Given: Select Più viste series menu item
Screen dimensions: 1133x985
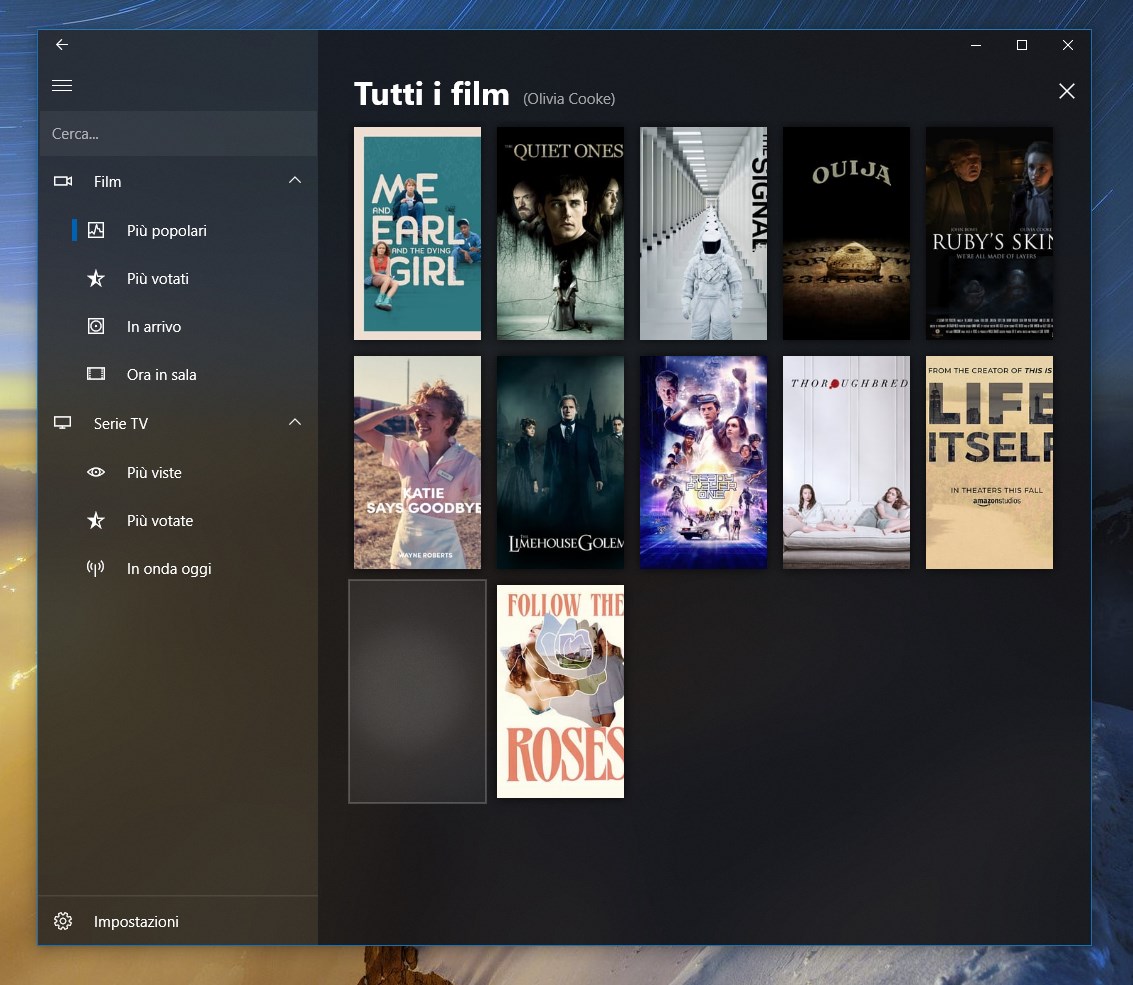Looking at the screenshot, I should [178, 473].
